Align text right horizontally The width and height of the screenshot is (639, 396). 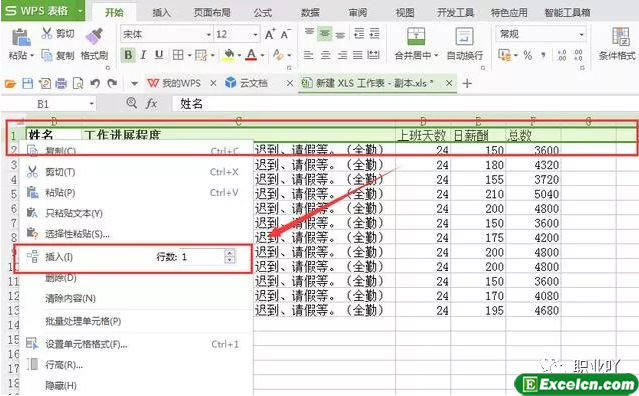pyautogui.click(x=342, y=55)
